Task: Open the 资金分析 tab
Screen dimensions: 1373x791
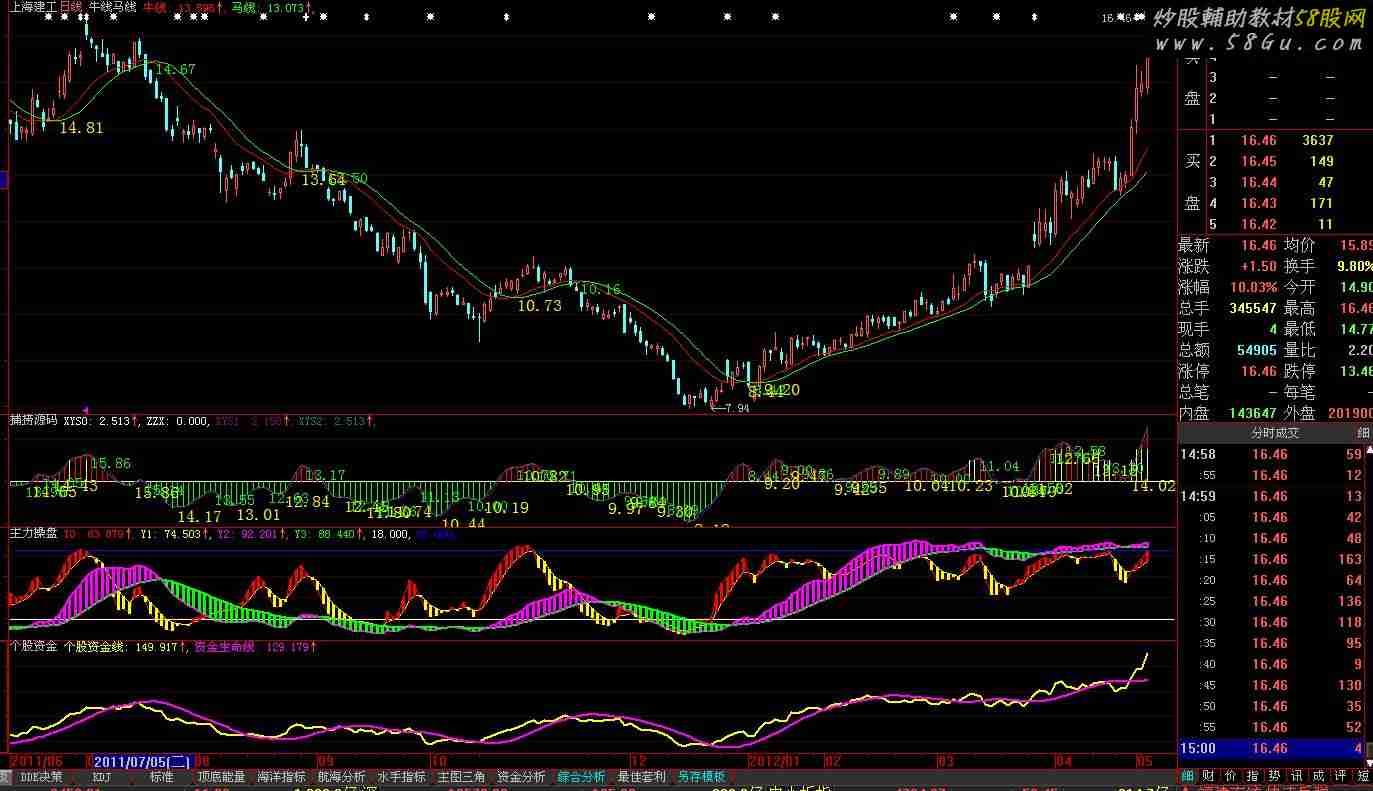Action: click(x=521, y=776)
